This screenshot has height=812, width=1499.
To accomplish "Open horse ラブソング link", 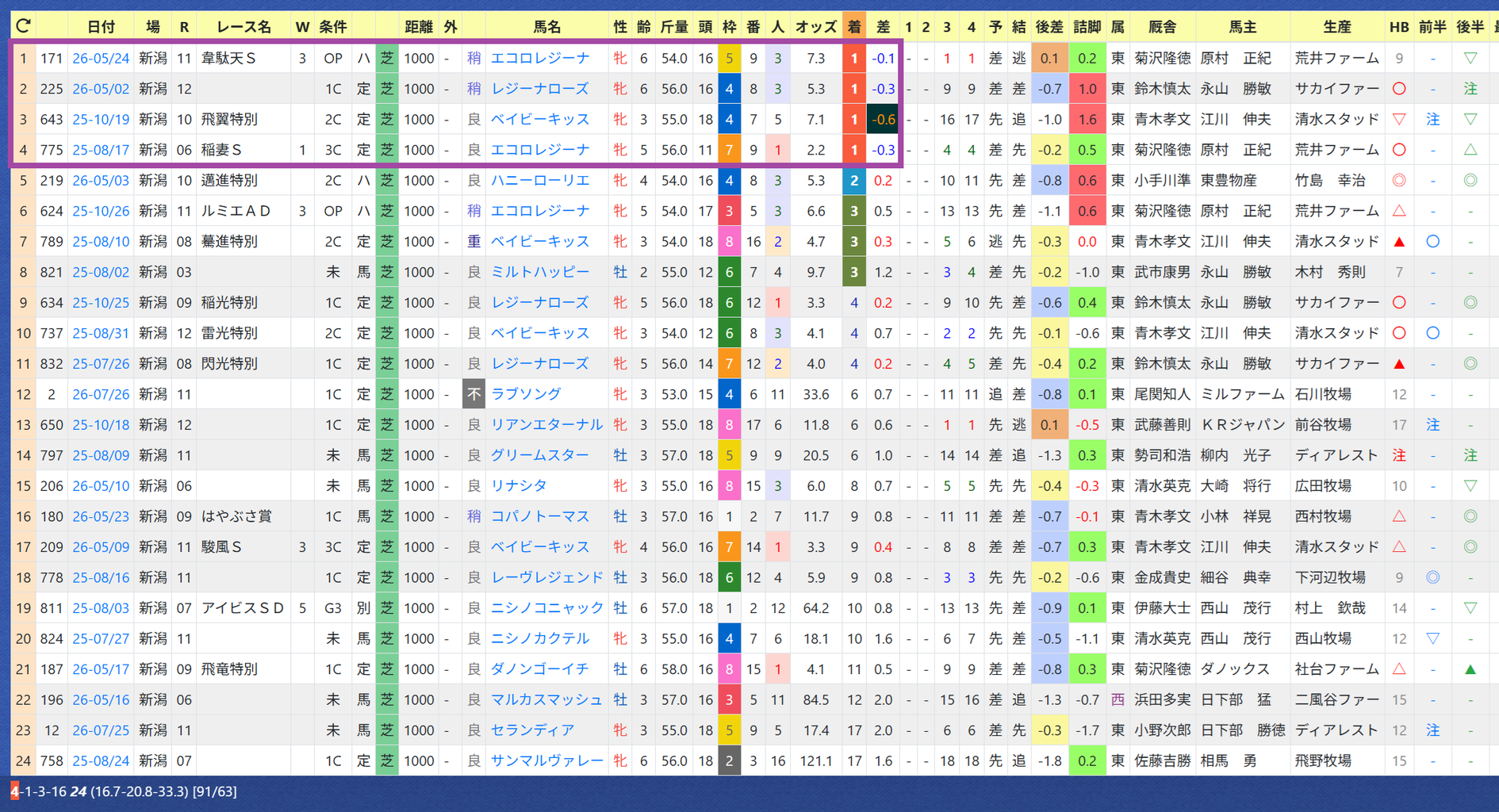I will pos(526,394).
